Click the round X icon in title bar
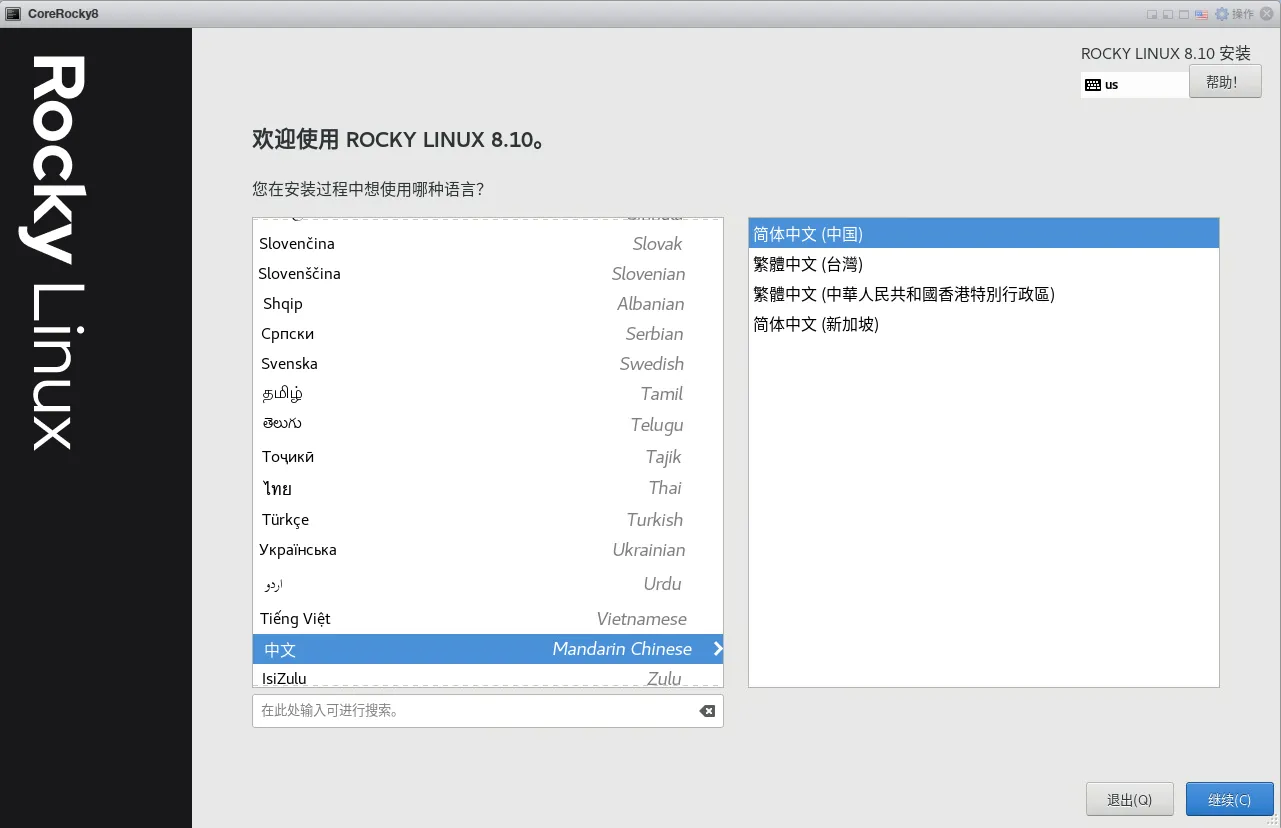Screen dimensions: 1281x828 click(x=1267, y=14)
